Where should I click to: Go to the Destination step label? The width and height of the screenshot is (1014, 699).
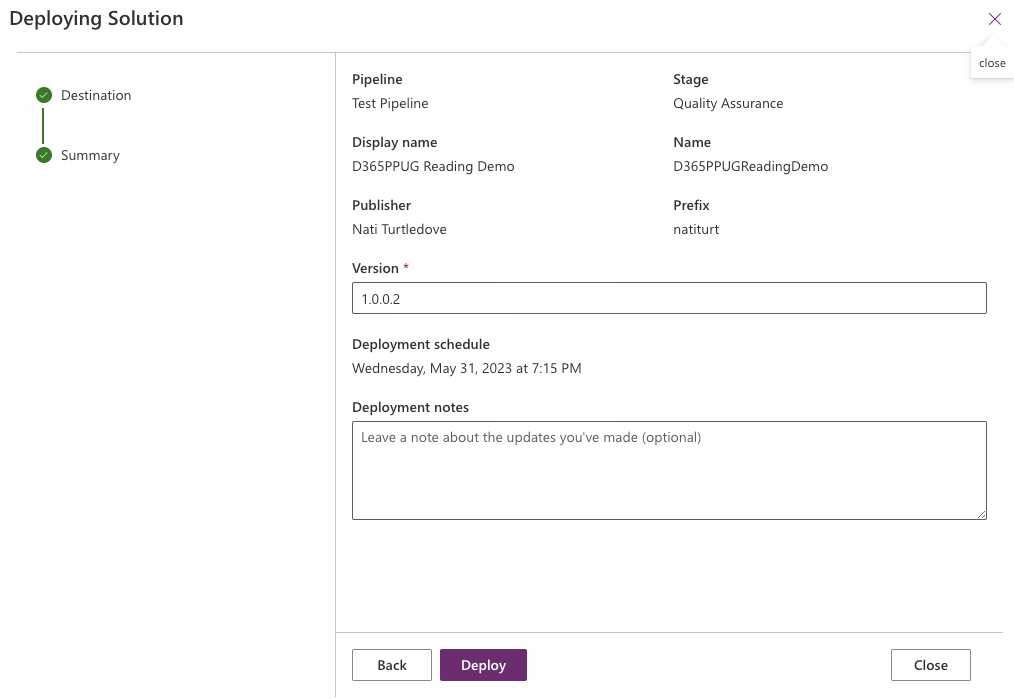point(96,95)
